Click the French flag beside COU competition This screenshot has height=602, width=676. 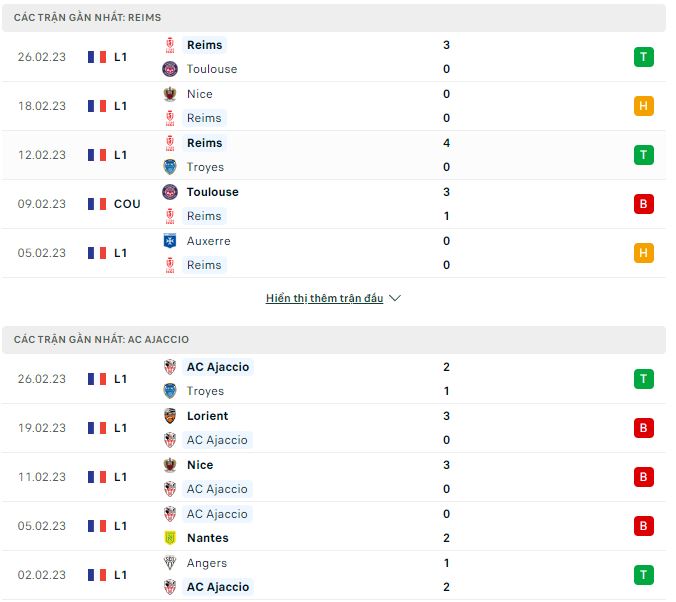[x=97, y=204]
